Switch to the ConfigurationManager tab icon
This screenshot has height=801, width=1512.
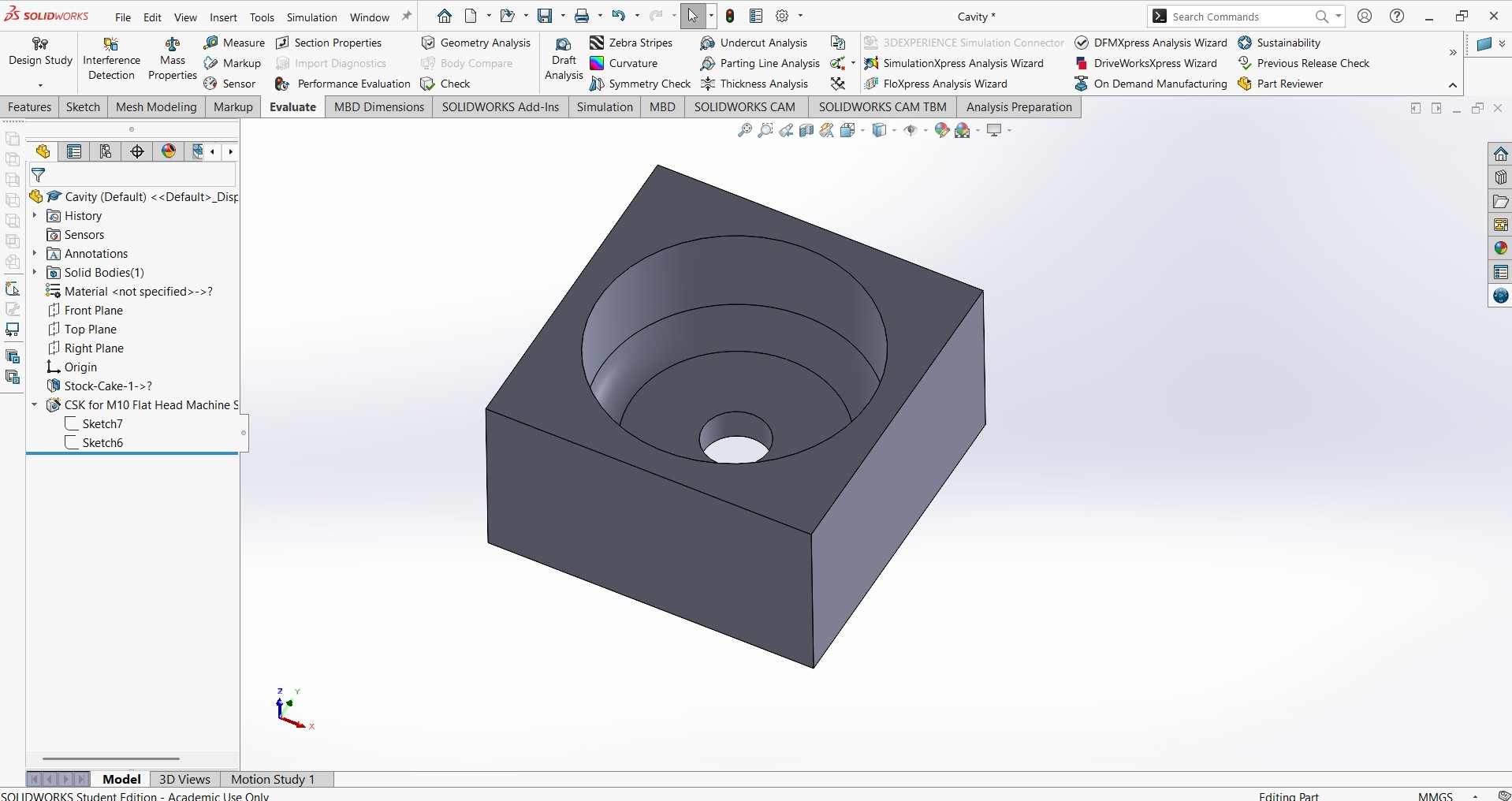[106, 151]
